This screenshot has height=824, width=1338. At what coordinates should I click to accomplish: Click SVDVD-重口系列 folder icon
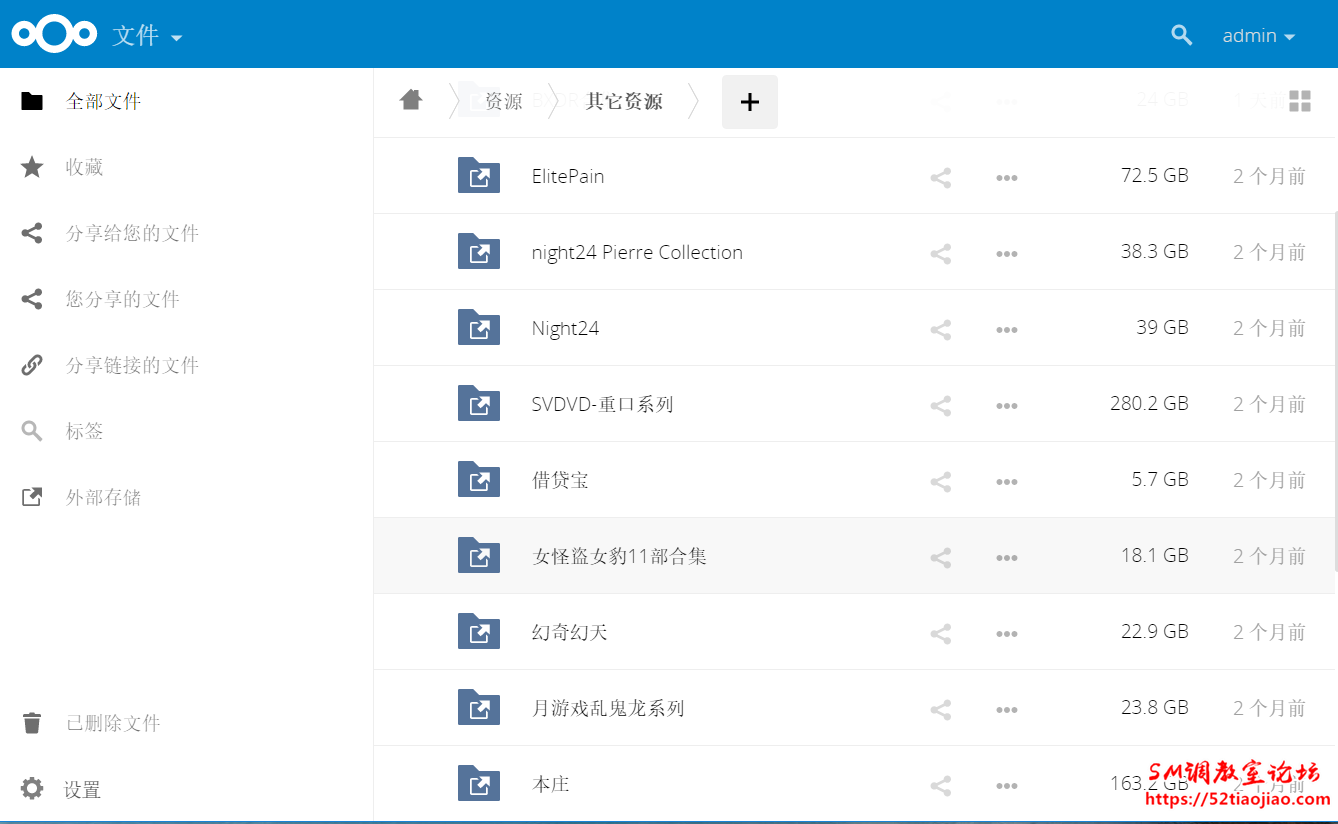click(x=479, y=403)
